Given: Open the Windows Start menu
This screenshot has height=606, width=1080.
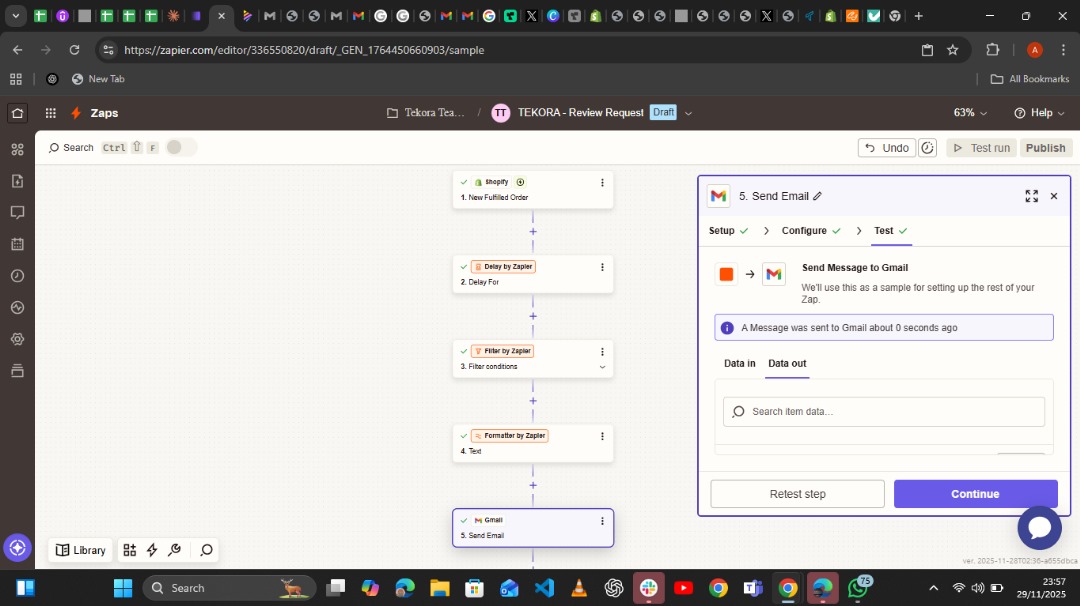Looking at the screenshot, I should click(123, 588).
